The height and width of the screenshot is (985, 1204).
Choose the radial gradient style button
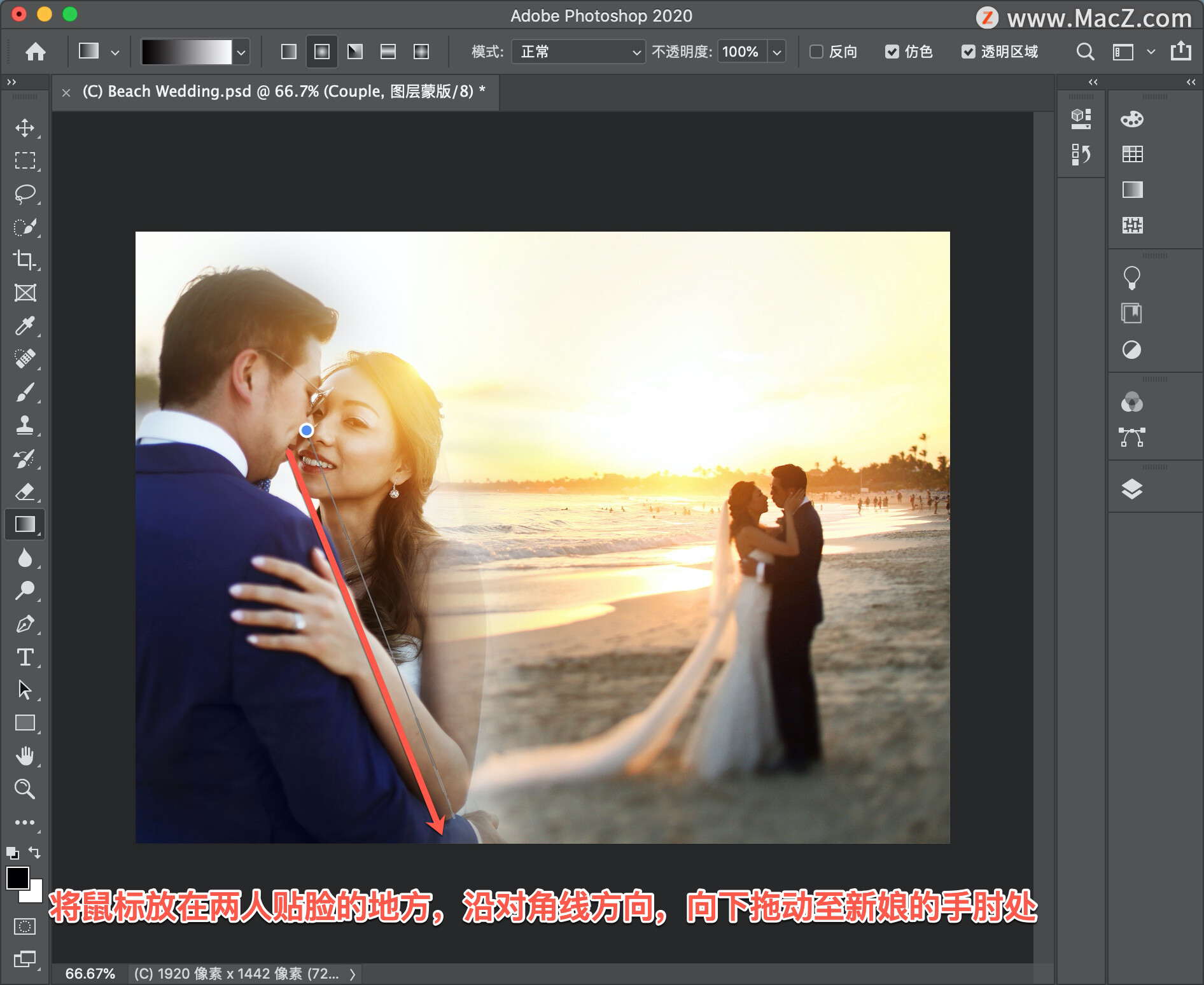322,52
